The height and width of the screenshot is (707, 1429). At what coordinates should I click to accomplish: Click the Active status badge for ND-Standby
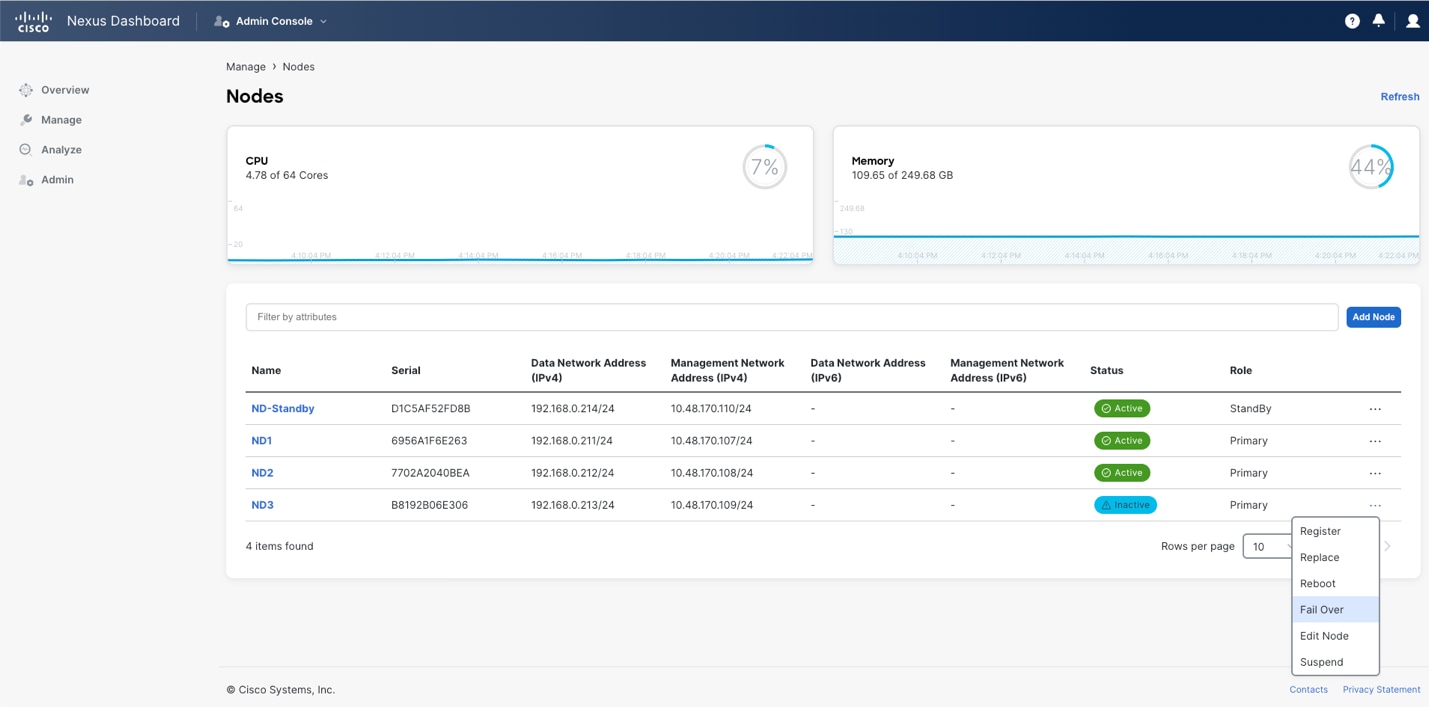pos(1122,409)
